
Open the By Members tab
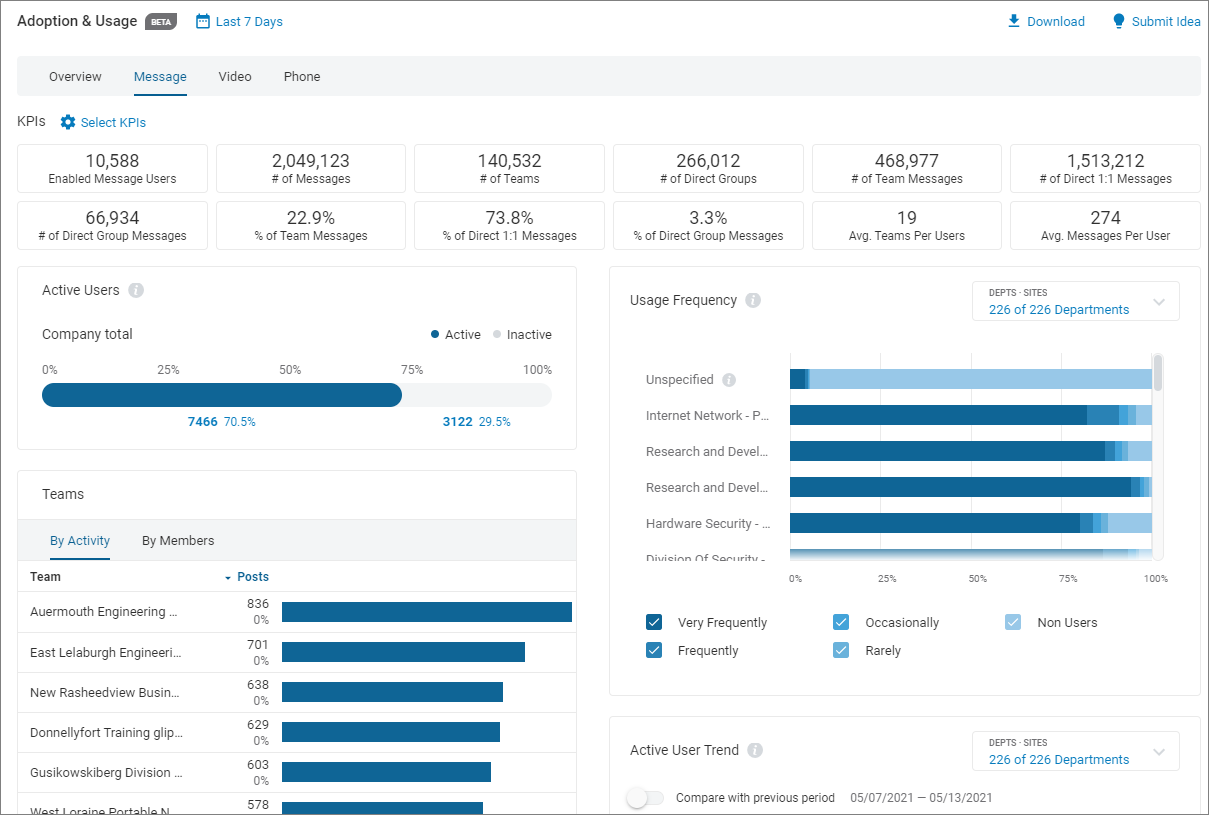tap(178, 540)
